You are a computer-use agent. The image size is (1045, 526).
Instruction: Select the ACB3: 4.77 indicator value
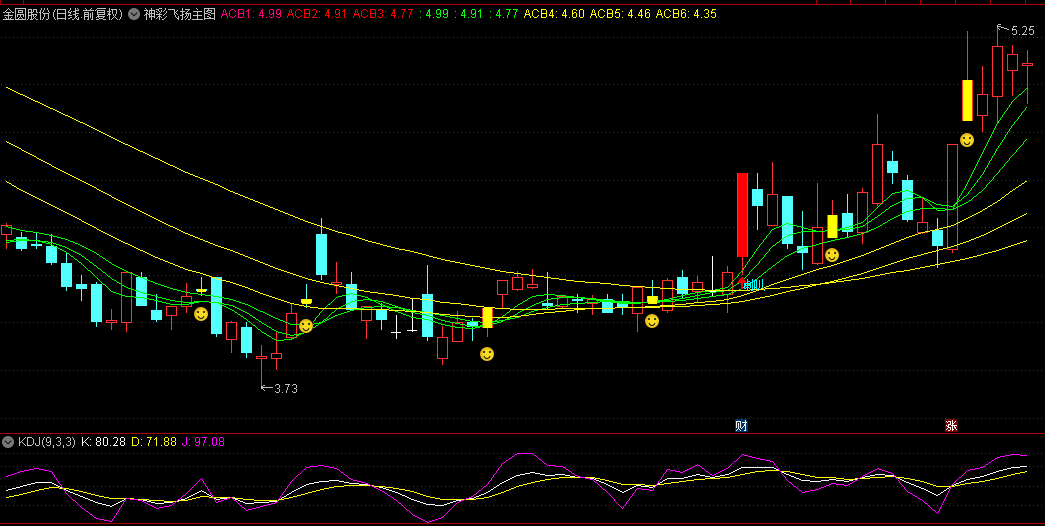pyautogui.click(x=383, y=14)
